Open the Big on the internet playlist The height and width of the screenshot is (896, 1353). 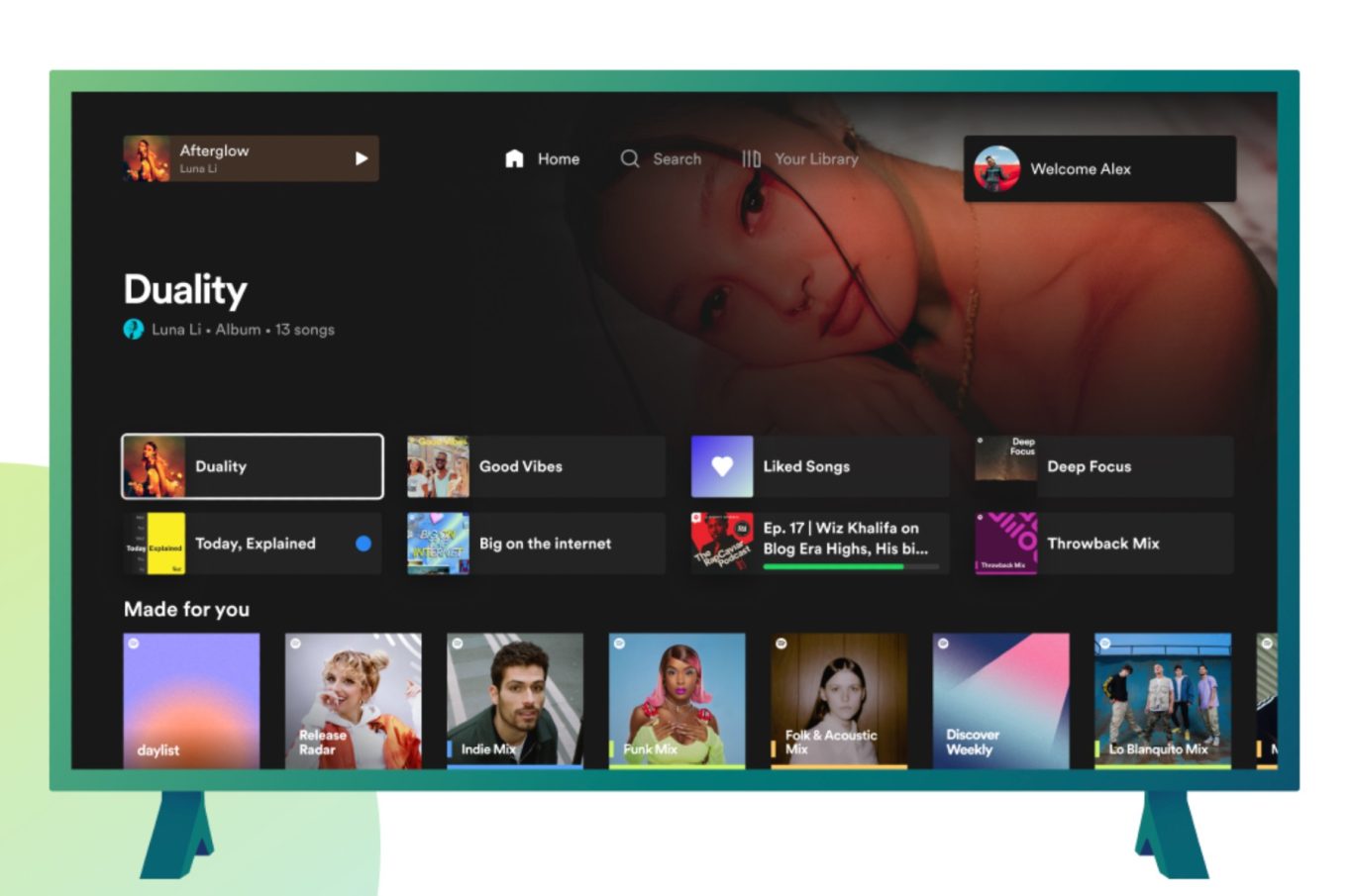[536, 544]
